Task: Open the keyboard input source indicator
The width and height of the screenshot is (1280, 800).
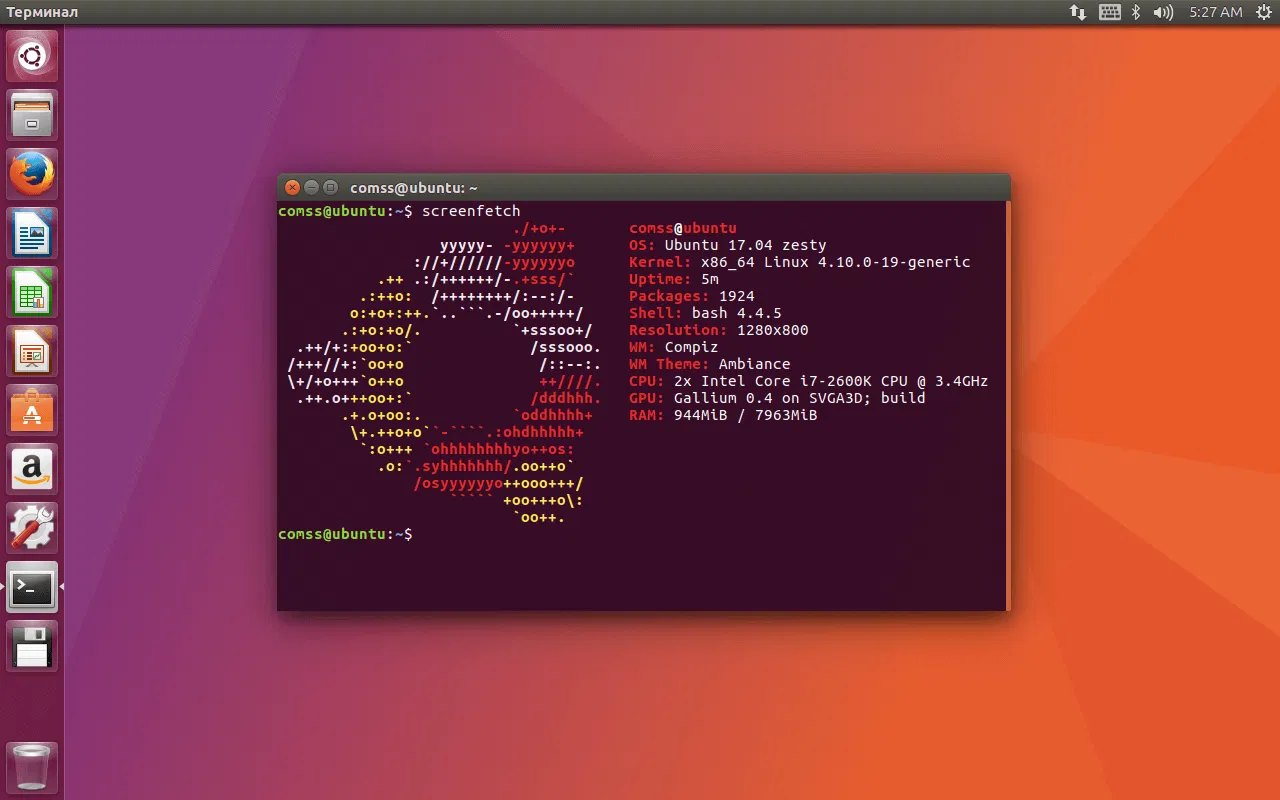Action: (x=1110, y=12)
